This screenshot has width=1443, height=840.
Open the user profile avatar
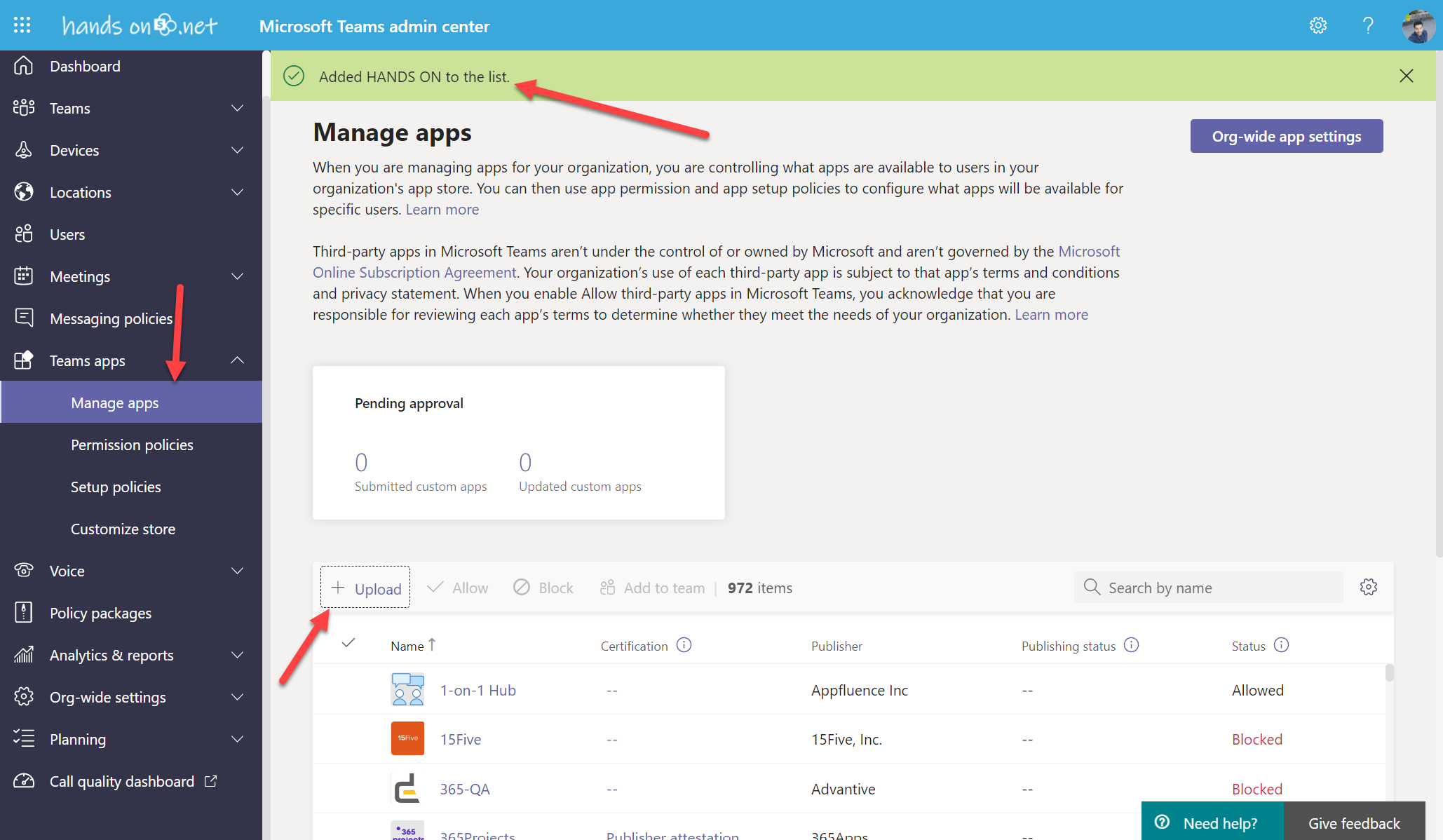(x=1418, y=27)
